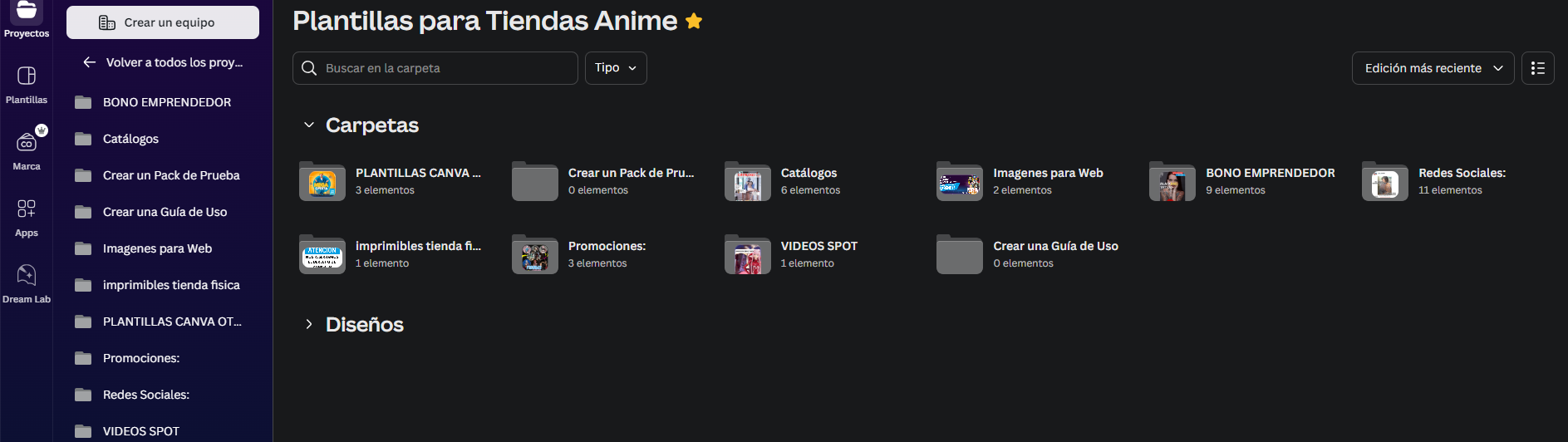Click the Crear un equipo button
Screen dimensions: 1568x442
[163, 22]
